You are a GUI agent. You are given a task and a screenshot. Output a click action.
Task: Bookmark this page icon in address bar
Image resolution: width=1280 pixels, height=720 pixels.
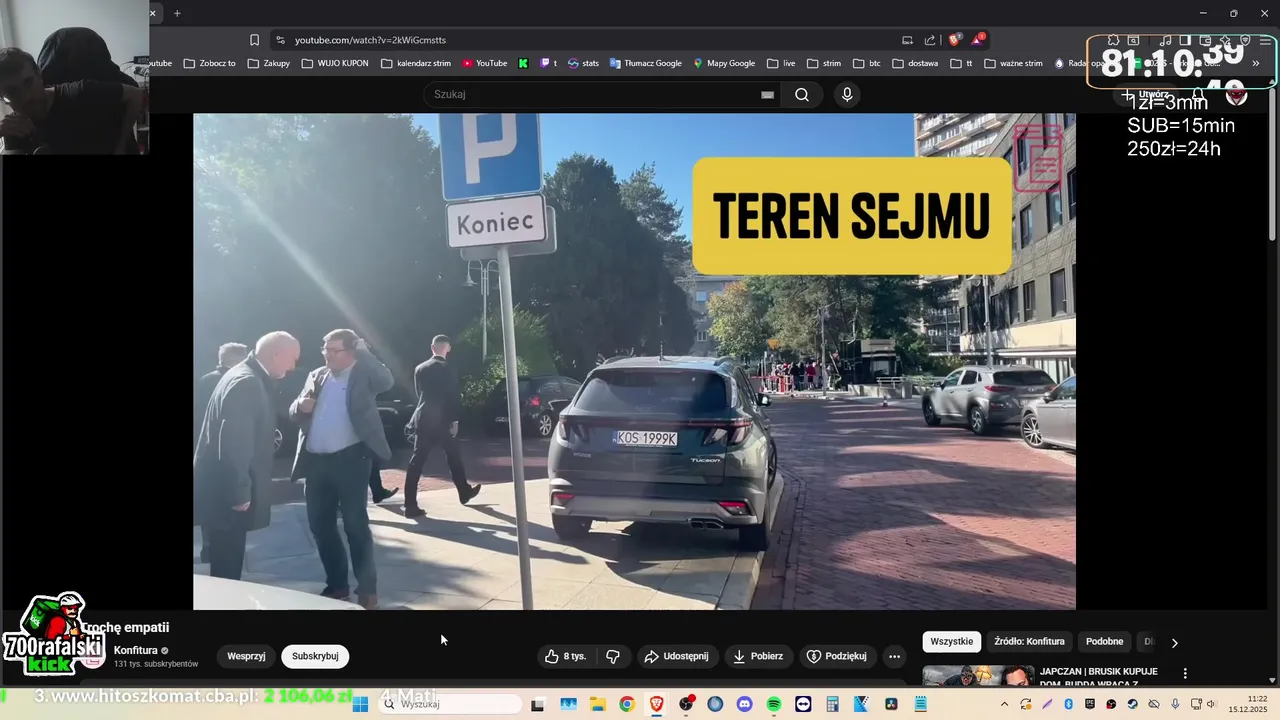[x=254, y=40]
